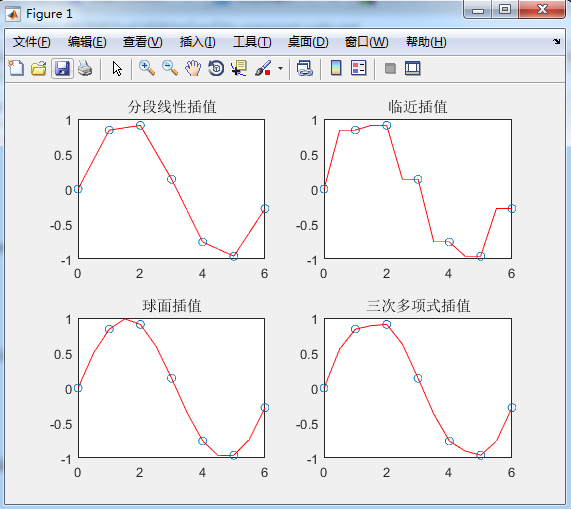Viewport: 571px width, 509px height.
Task: Open a file with folder icon
Action: 39,68
